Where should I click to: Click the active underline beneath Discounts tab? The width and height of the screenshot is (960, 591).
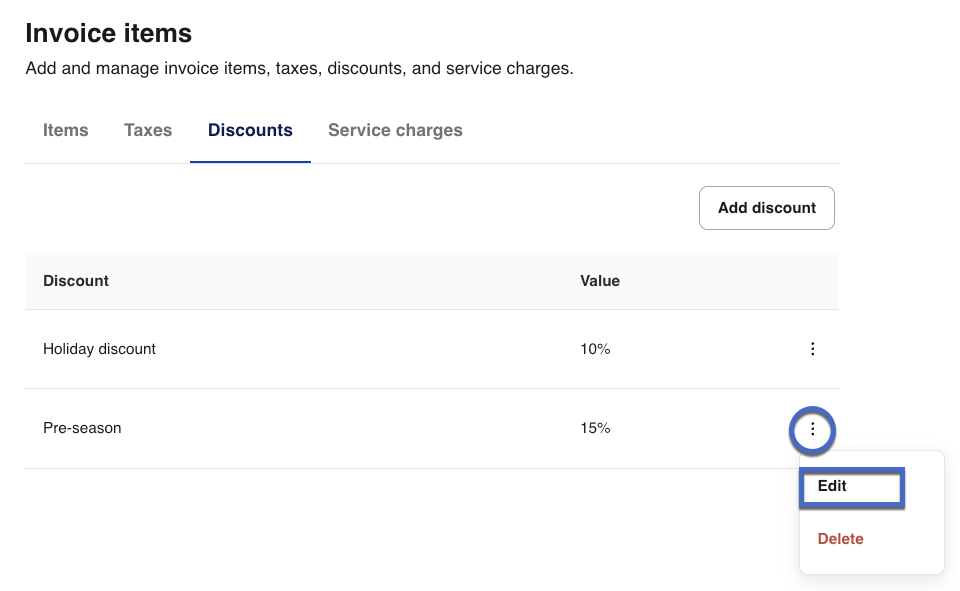(x=250, y=161)
